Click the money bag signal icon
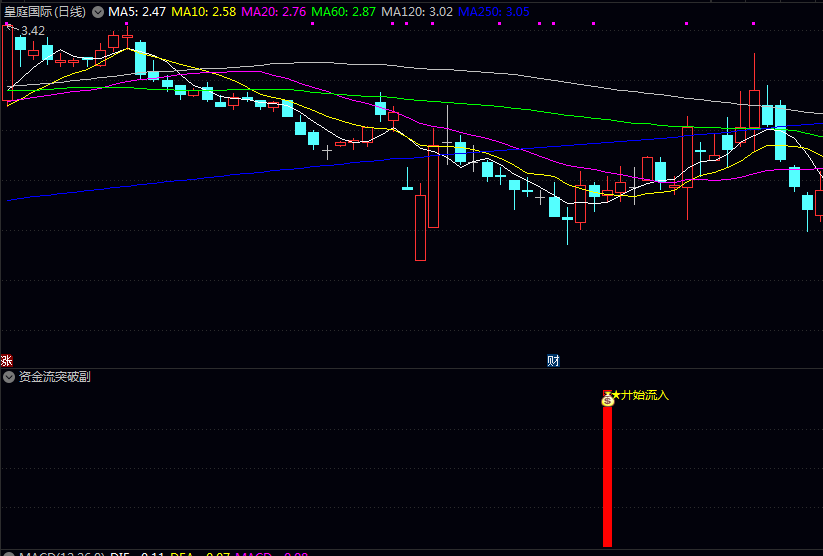The image size is (823, 556). click(x=607, y=400)
